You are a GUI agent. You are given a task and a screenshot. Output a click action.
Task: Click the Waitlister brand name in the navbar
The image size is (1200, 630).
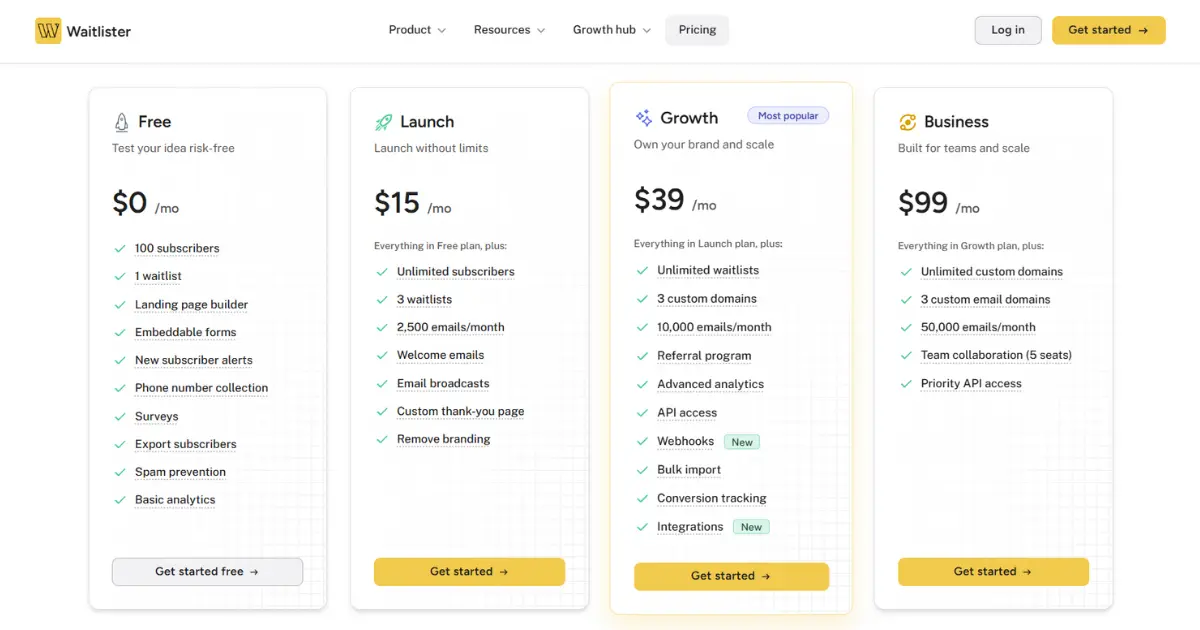click(100, 31)
